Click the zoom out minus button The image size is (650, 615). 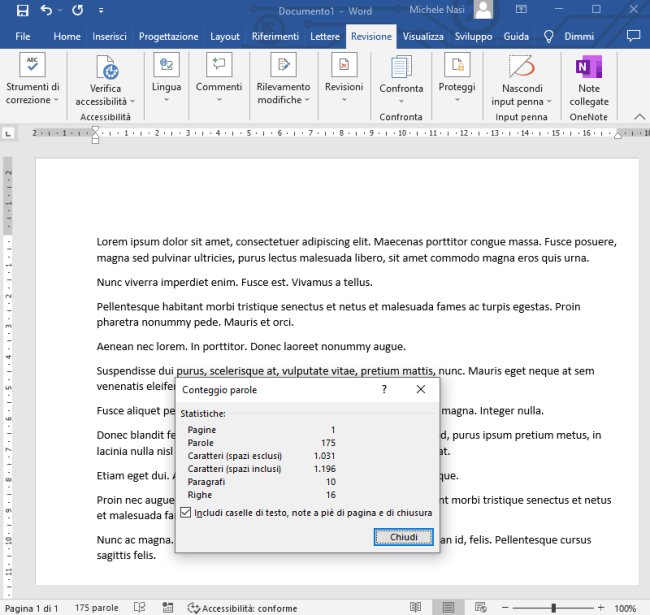pyautogui.click(x=505, y=608)
